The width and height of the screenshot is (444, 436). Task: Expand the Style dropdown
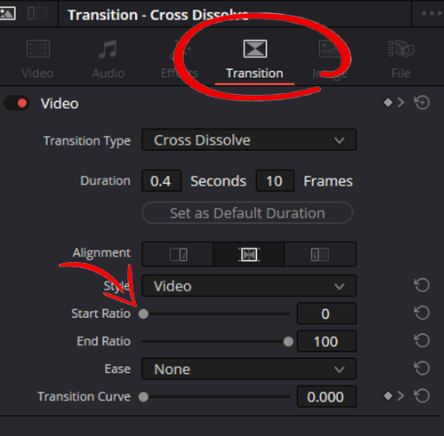(x=249, y=286)
